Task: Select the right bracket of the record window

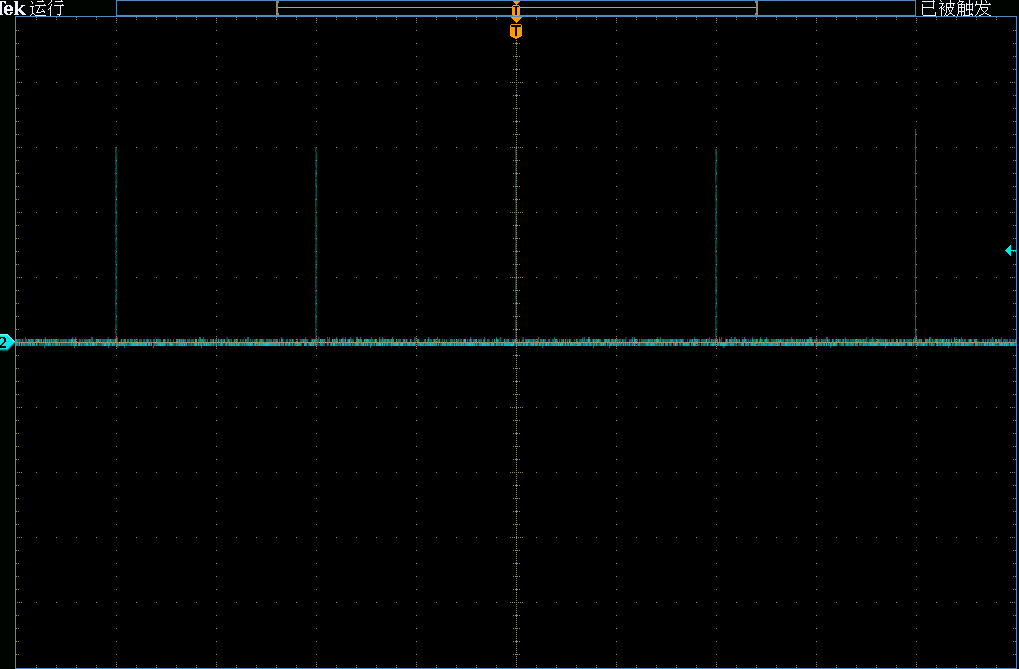Action: (x=756, y=8)
